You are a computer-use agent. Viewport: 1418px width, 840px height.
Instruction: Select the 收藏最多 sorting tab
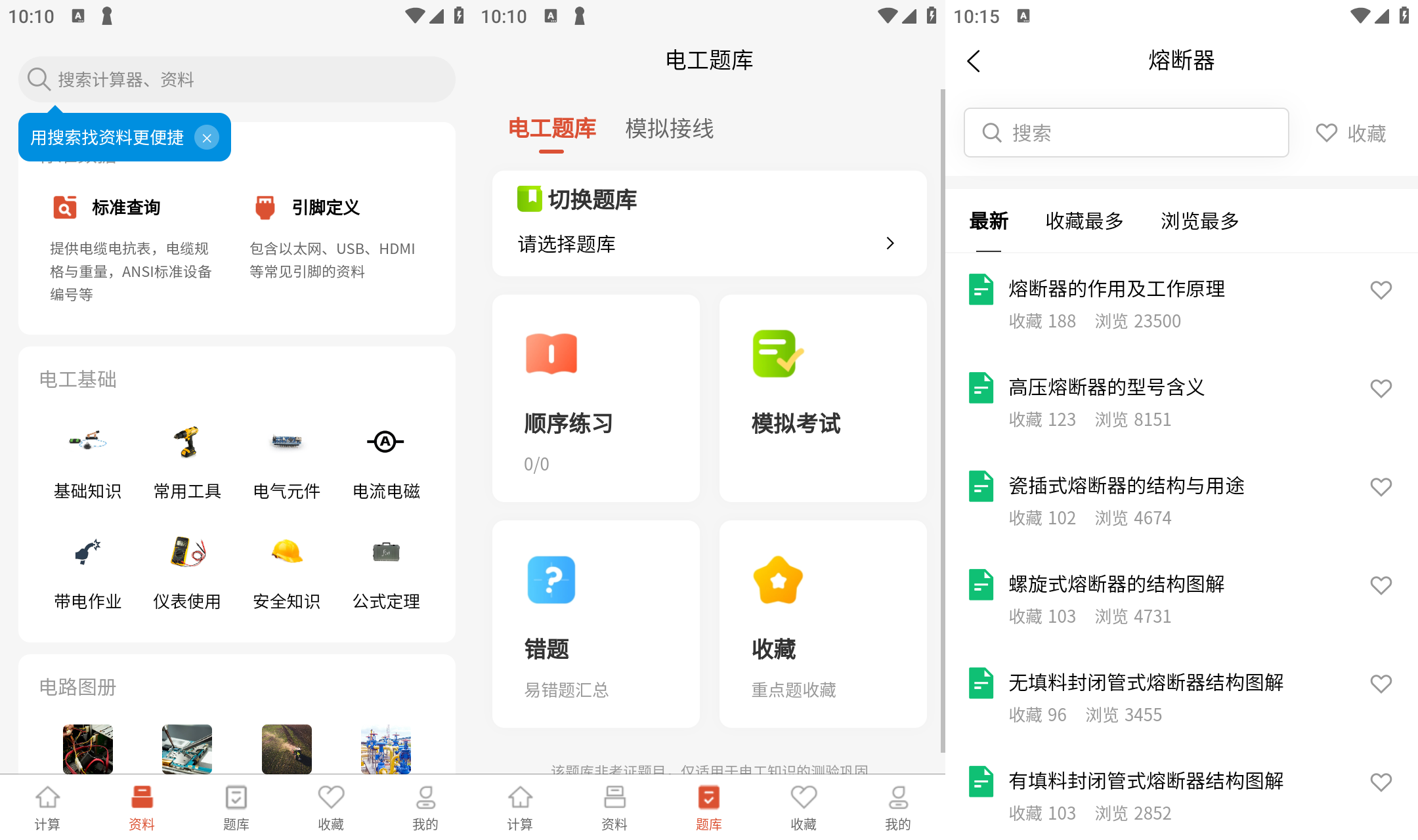[x=1084, y=221]
